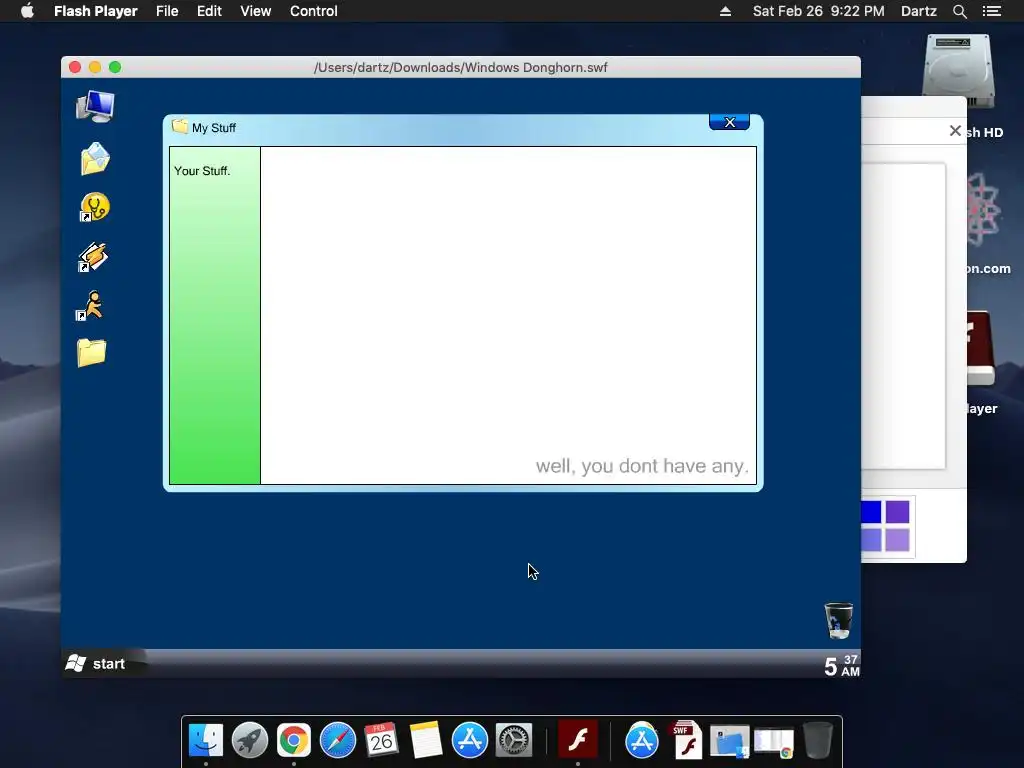
Task: Click the Flash window title path text
Action: click(x=460, y=68)
